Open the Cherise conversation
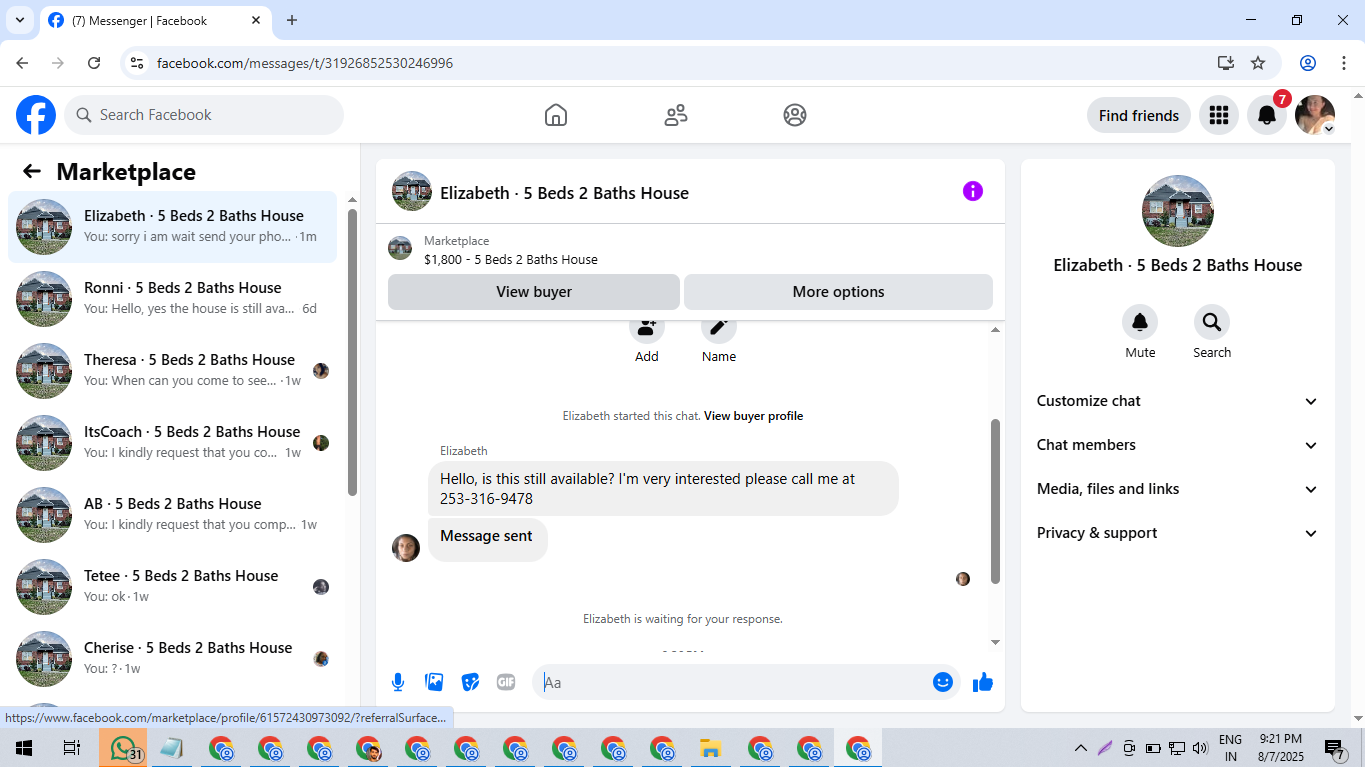The height and width of the screenshot is (767, 1365). [172, 659]
